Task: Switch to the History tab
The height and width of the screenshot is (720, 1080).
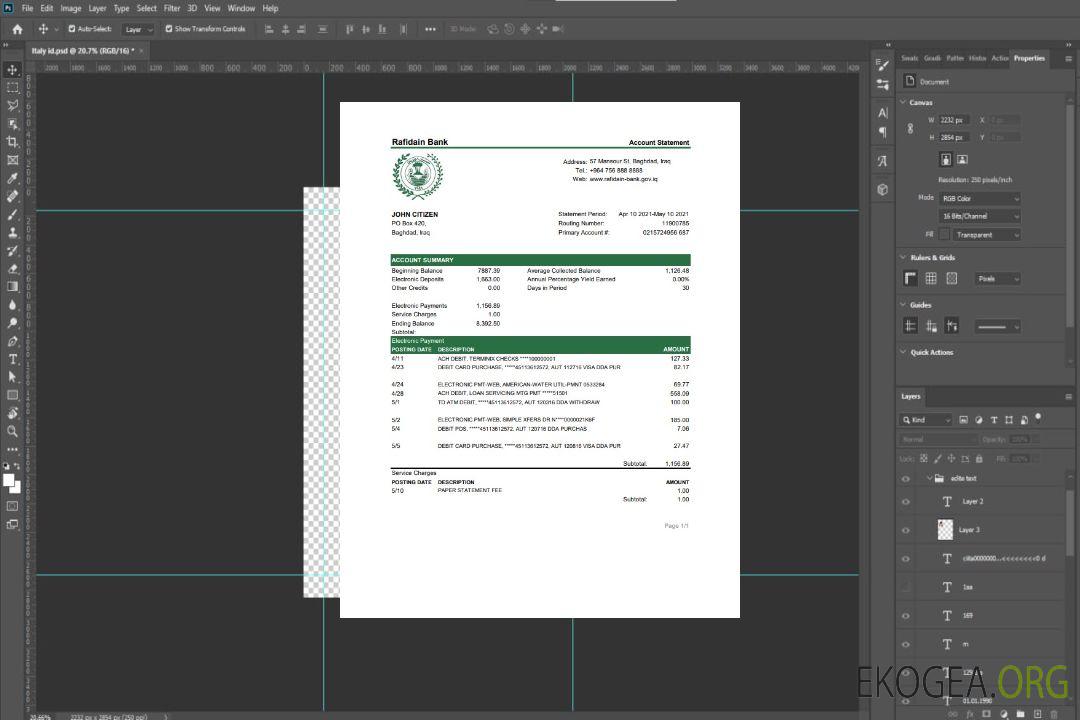Action: [x=977, y=59]
